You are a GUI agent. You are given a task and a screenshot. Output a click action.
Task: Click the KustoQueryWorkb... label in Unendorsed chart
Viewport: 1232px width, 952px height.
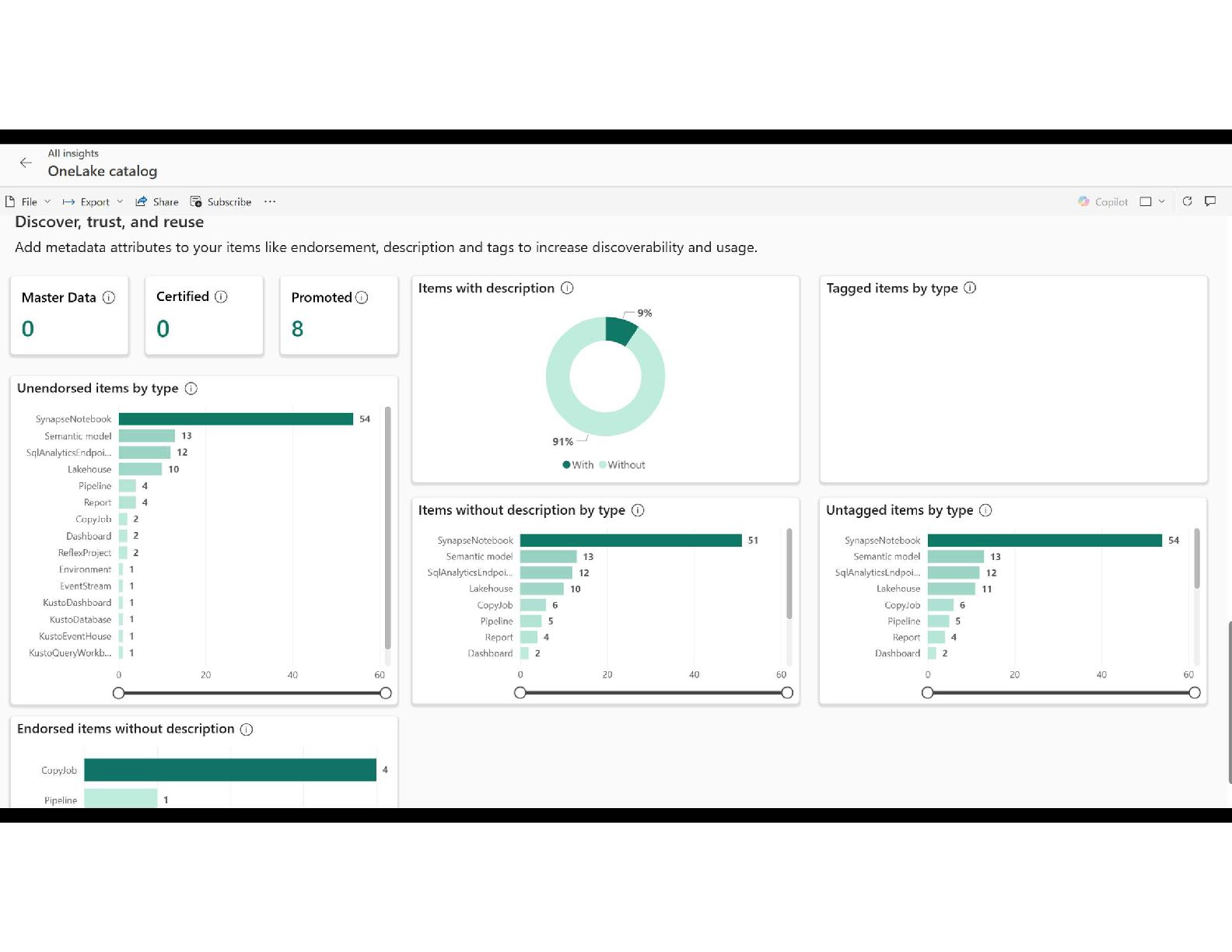click(70, 653)
